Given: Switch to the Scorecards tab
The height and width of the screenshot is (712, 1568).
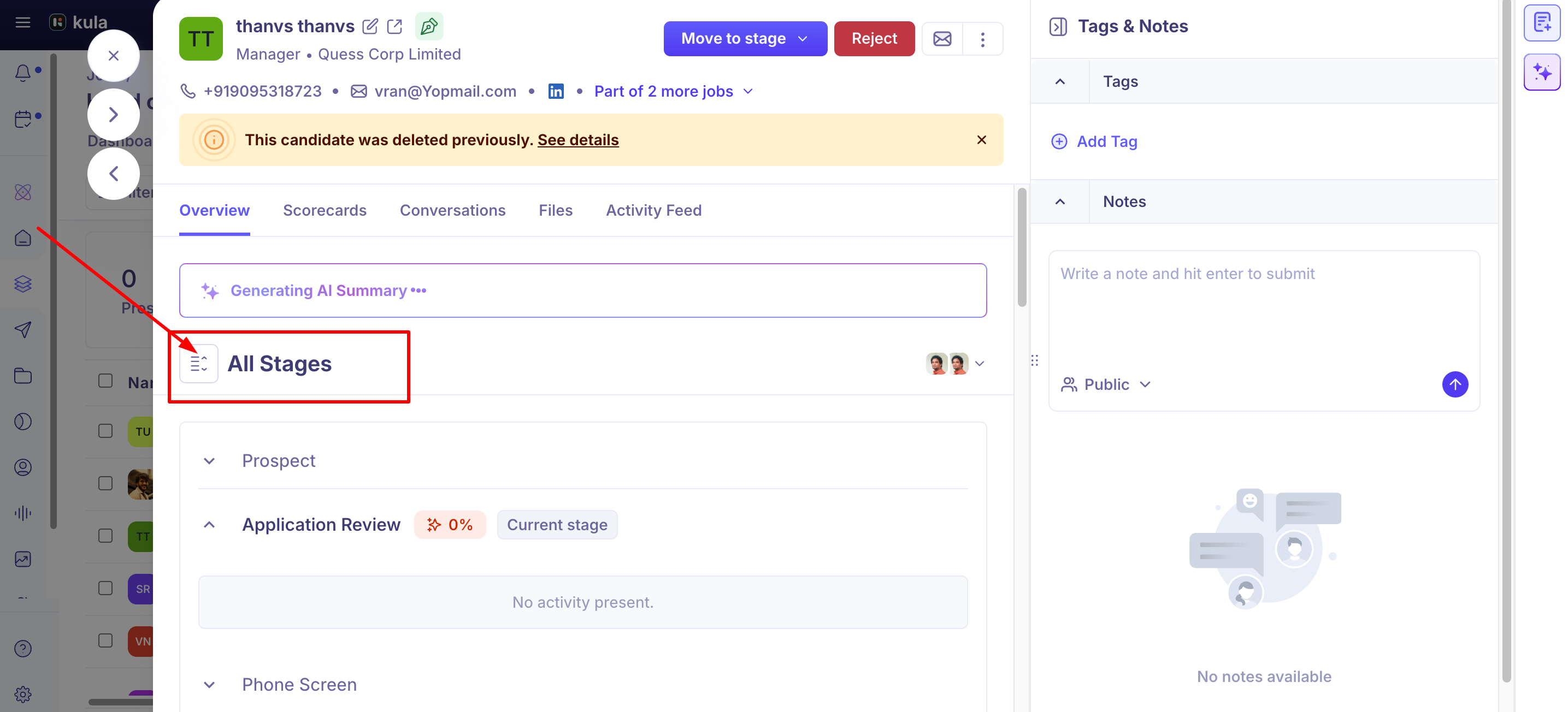Looking at the screenshot, I should pos(325,211).
